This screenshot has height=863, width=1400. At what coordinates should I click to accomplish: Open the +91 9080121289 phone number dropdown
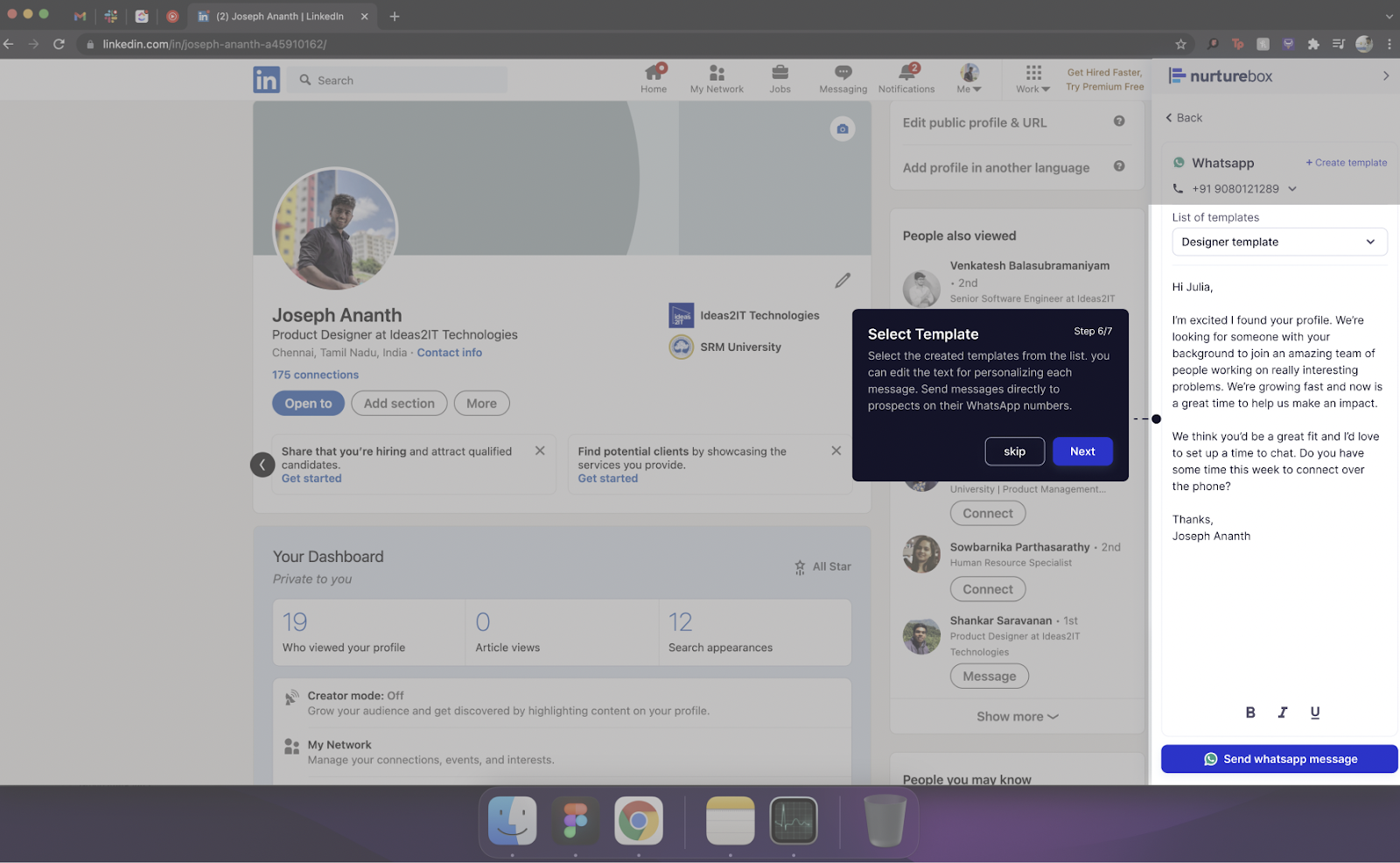coord(1292,188)
